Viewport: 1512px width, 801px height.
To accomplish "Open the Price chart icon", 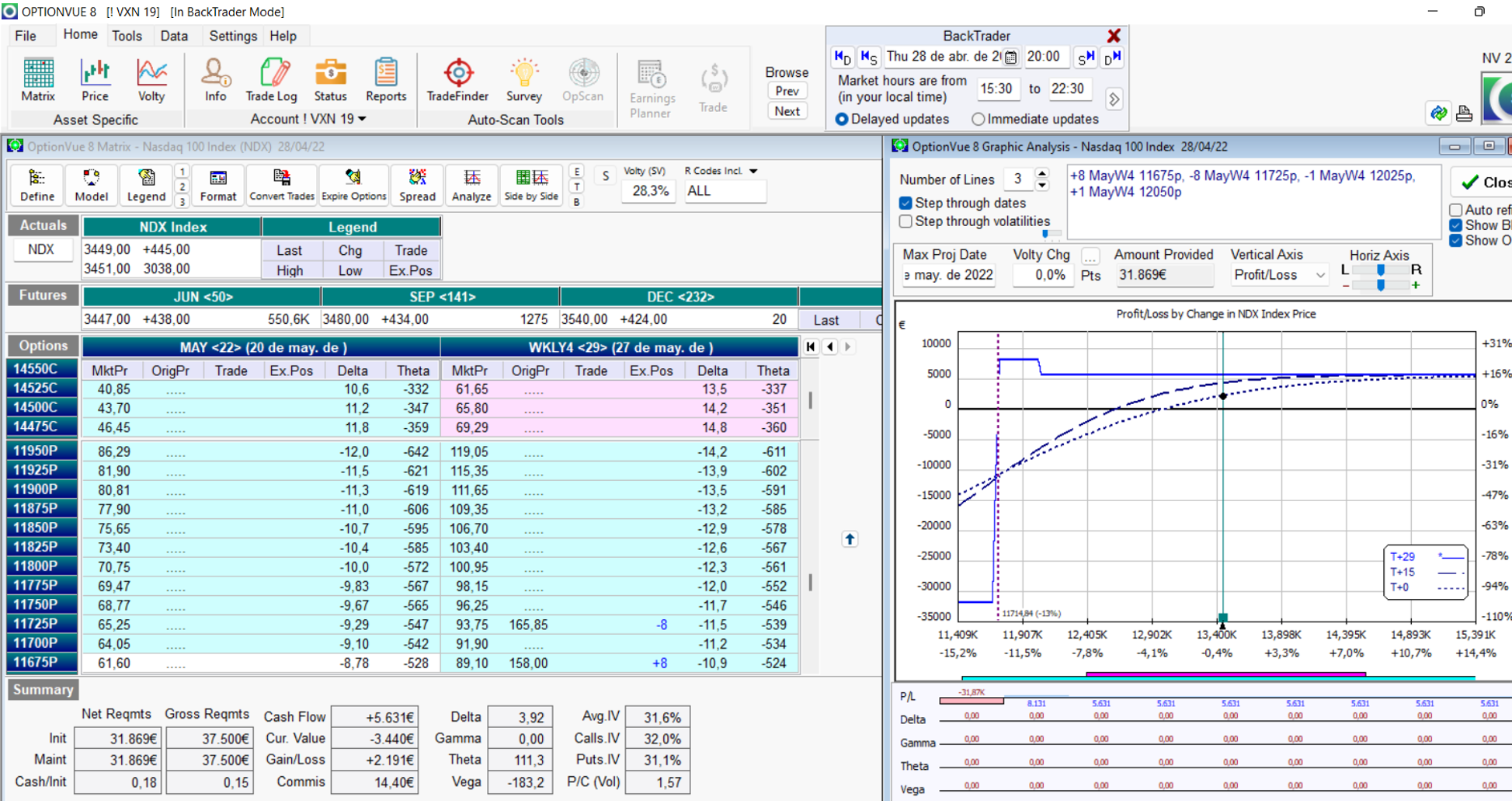I will pyautogui.click(x=95, y=80).
